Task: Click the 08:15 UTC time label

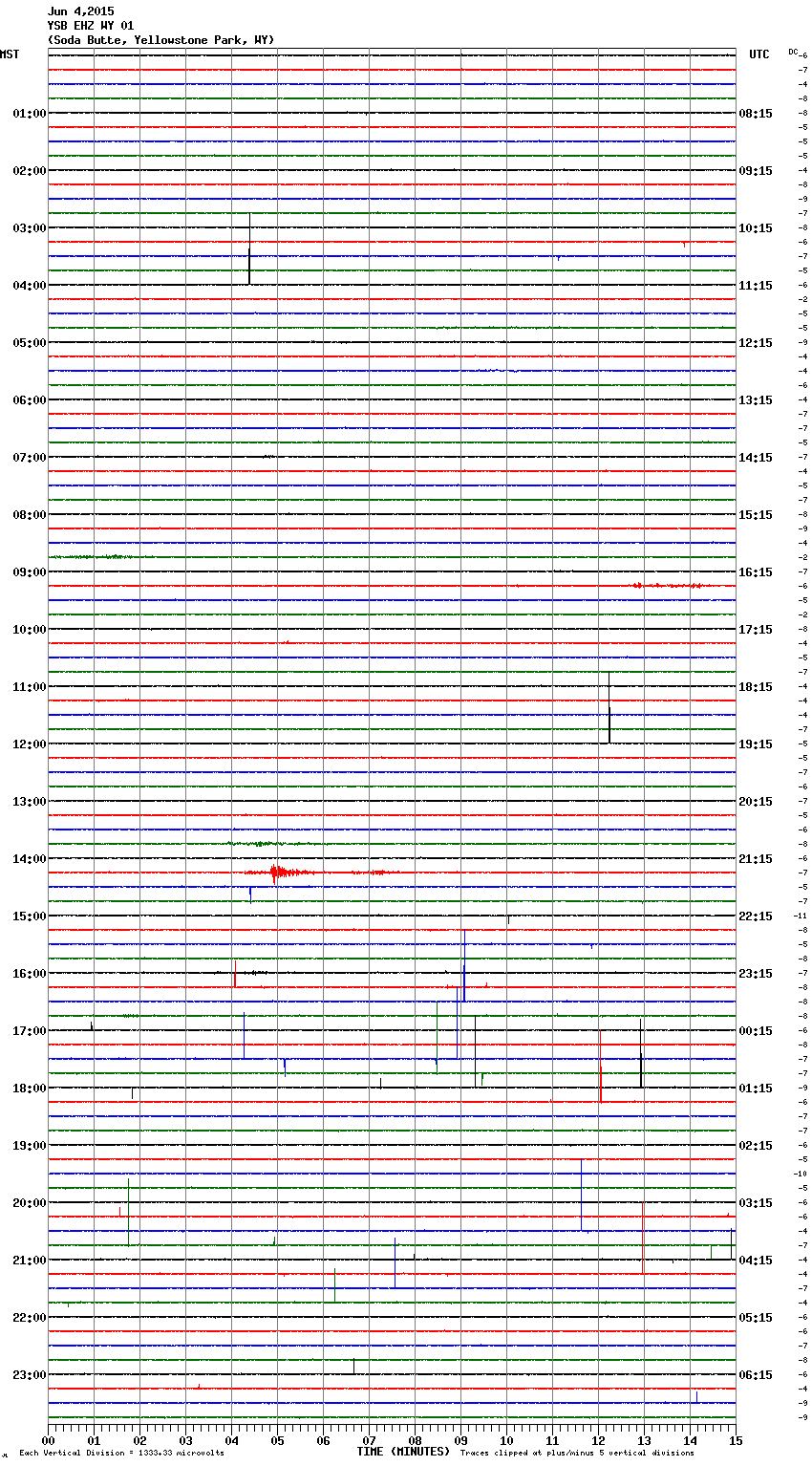Action: point(756,114)
